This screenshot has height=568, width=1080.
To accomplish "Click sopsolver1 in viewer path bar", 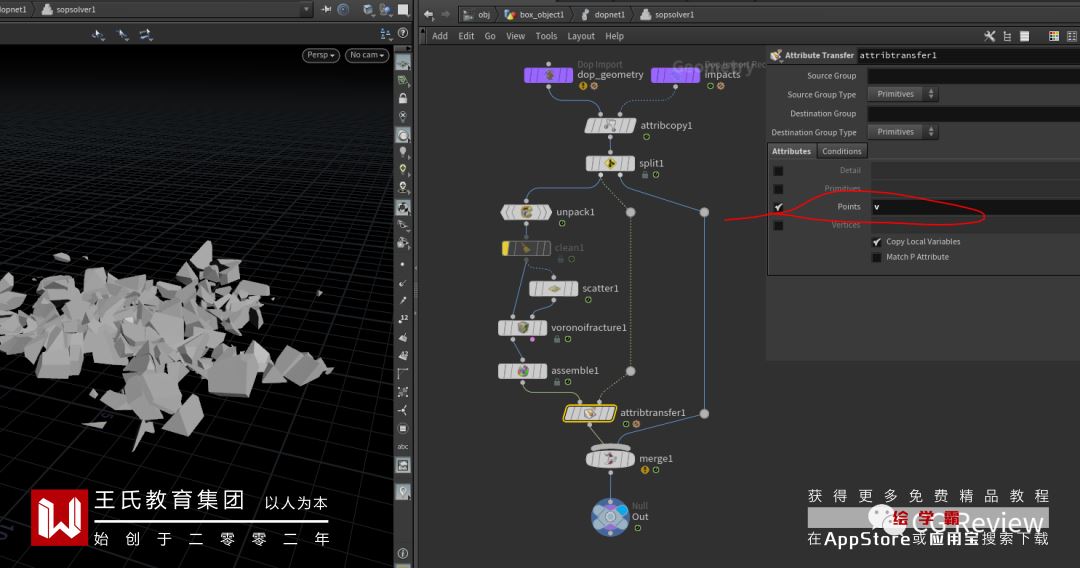I will (69, 10).
